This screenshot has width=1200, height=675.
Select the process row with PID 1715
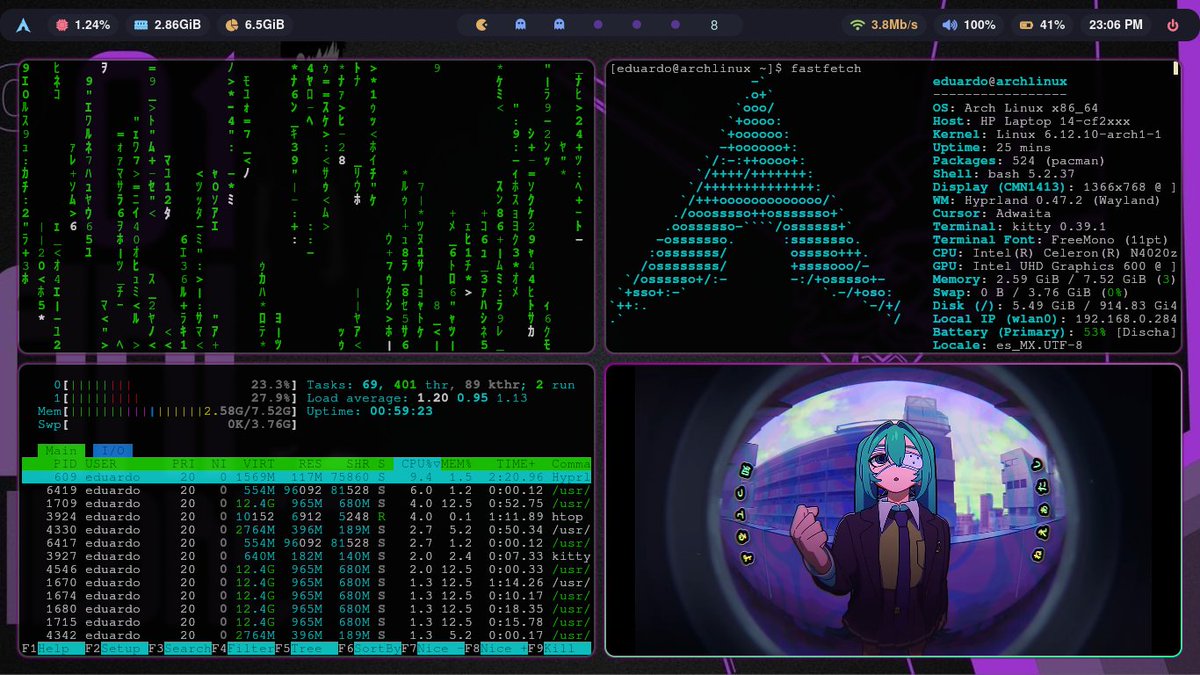click(x=306, y=622)
